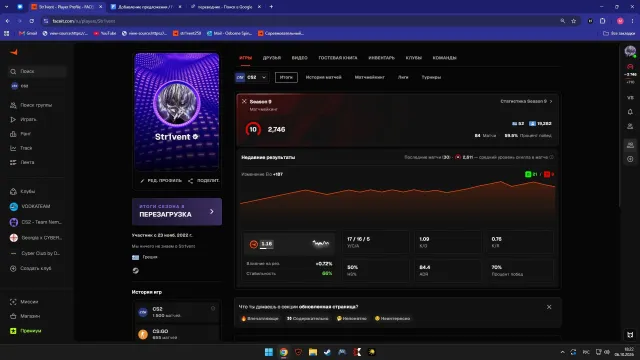
Task: Focus the Поиск search field in the sidebar
Action: 37,71
